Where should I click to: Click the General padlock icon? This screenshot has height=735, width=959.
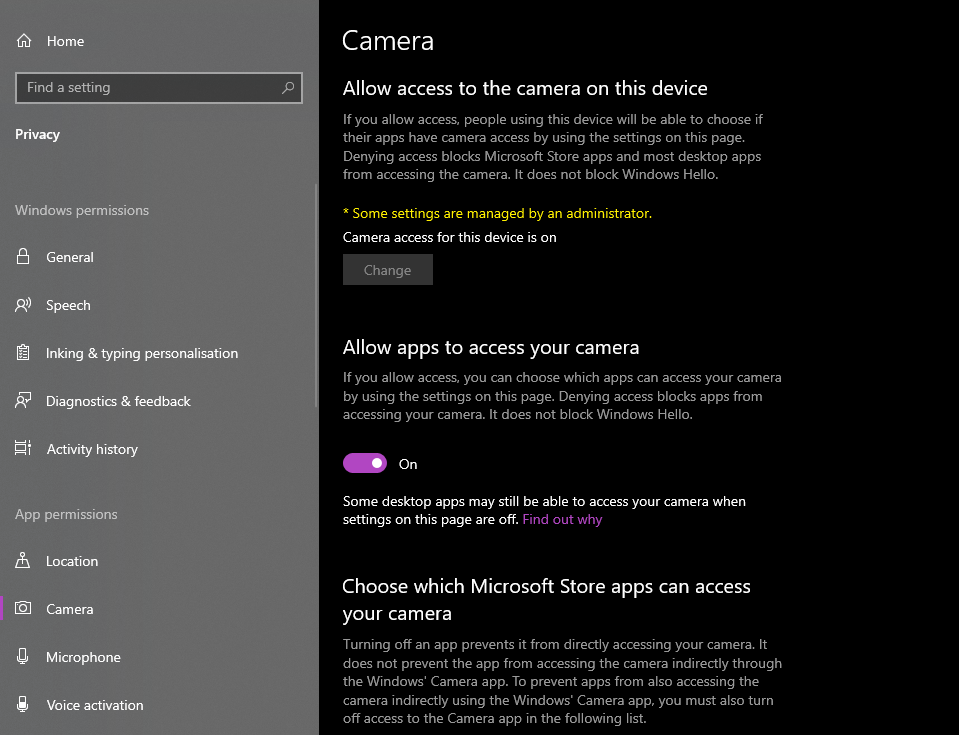21,257
